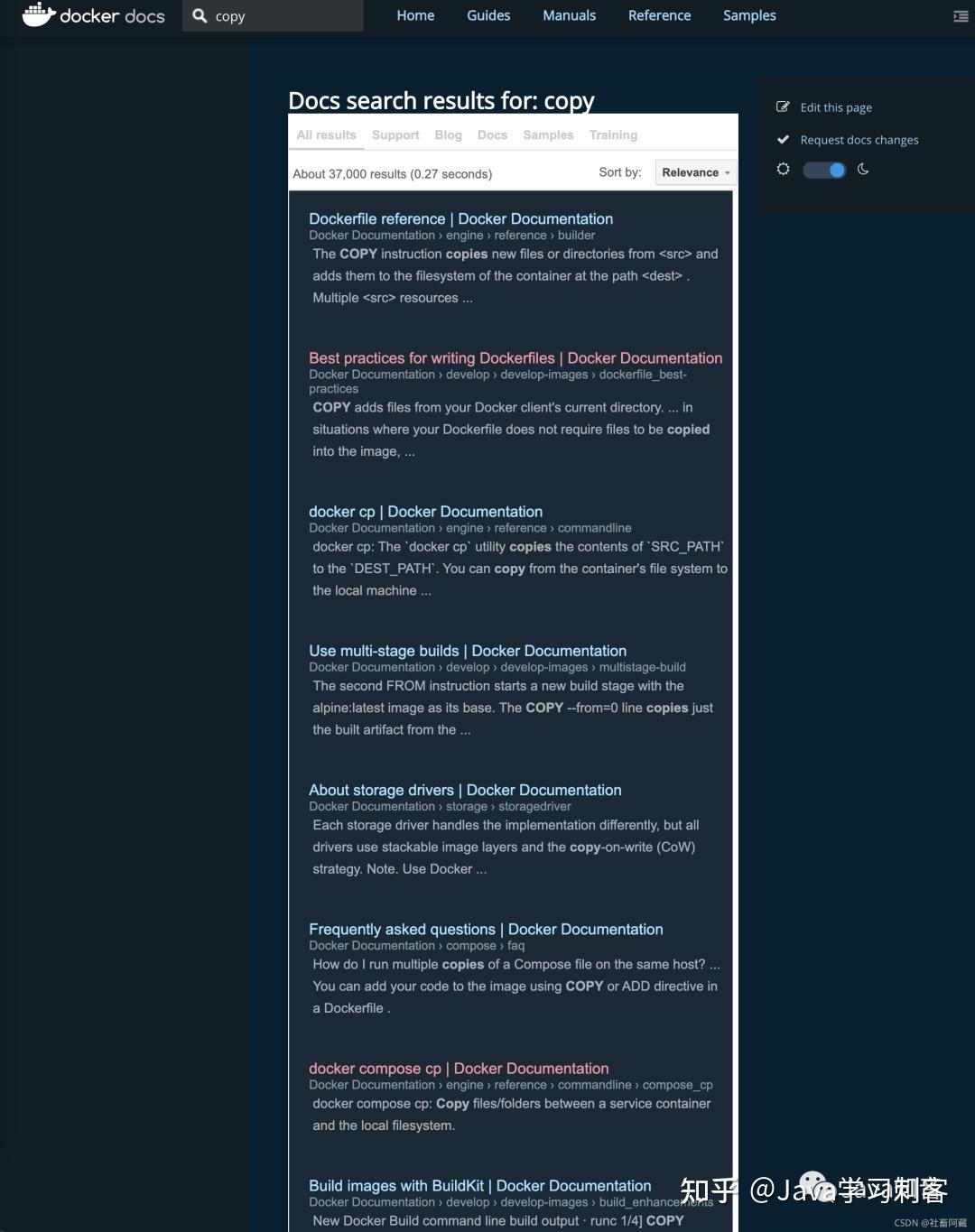Click the Request docs changes checkmark icon
The height and width of the screenshot is (1232, 975).
(783, 140)
